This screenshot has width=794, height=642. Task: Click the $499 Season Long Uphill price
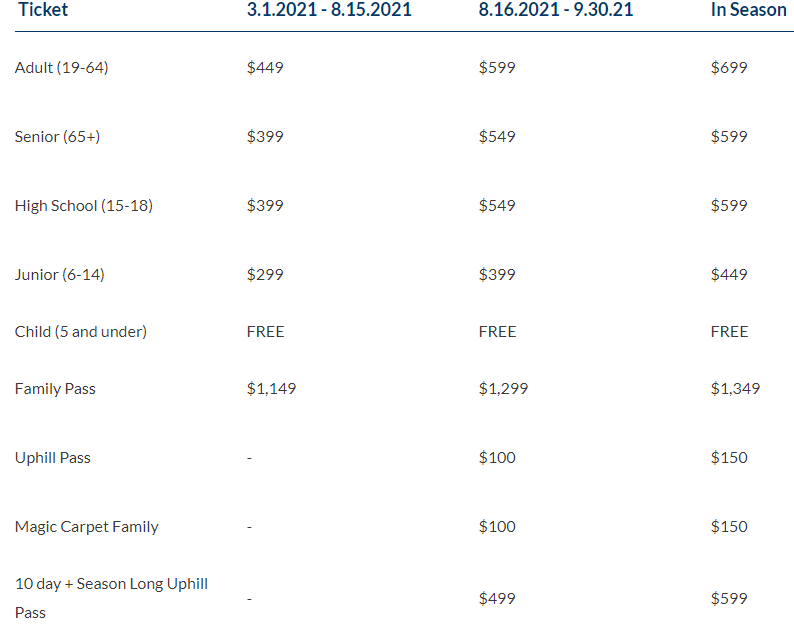(497, 598)
